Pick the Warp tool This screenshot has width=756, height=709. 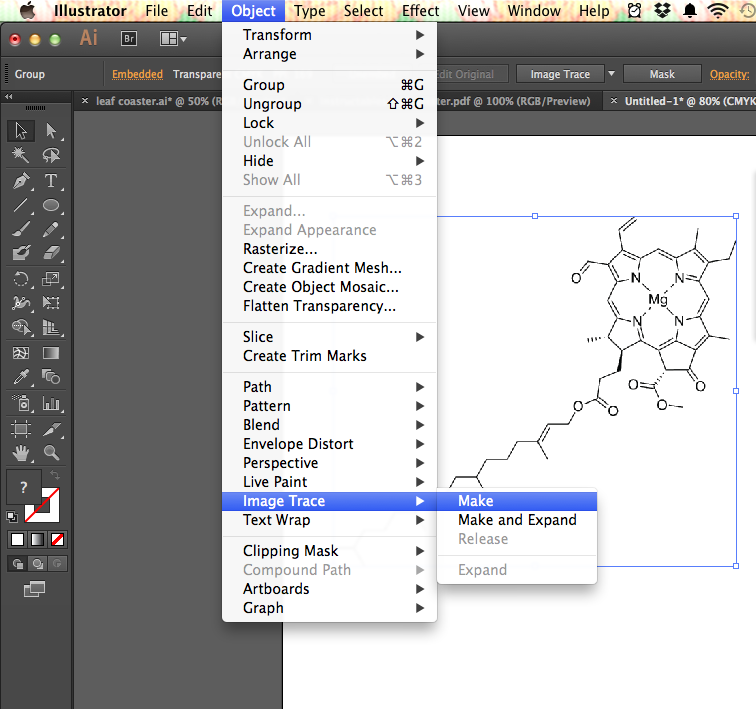(21, 303)
